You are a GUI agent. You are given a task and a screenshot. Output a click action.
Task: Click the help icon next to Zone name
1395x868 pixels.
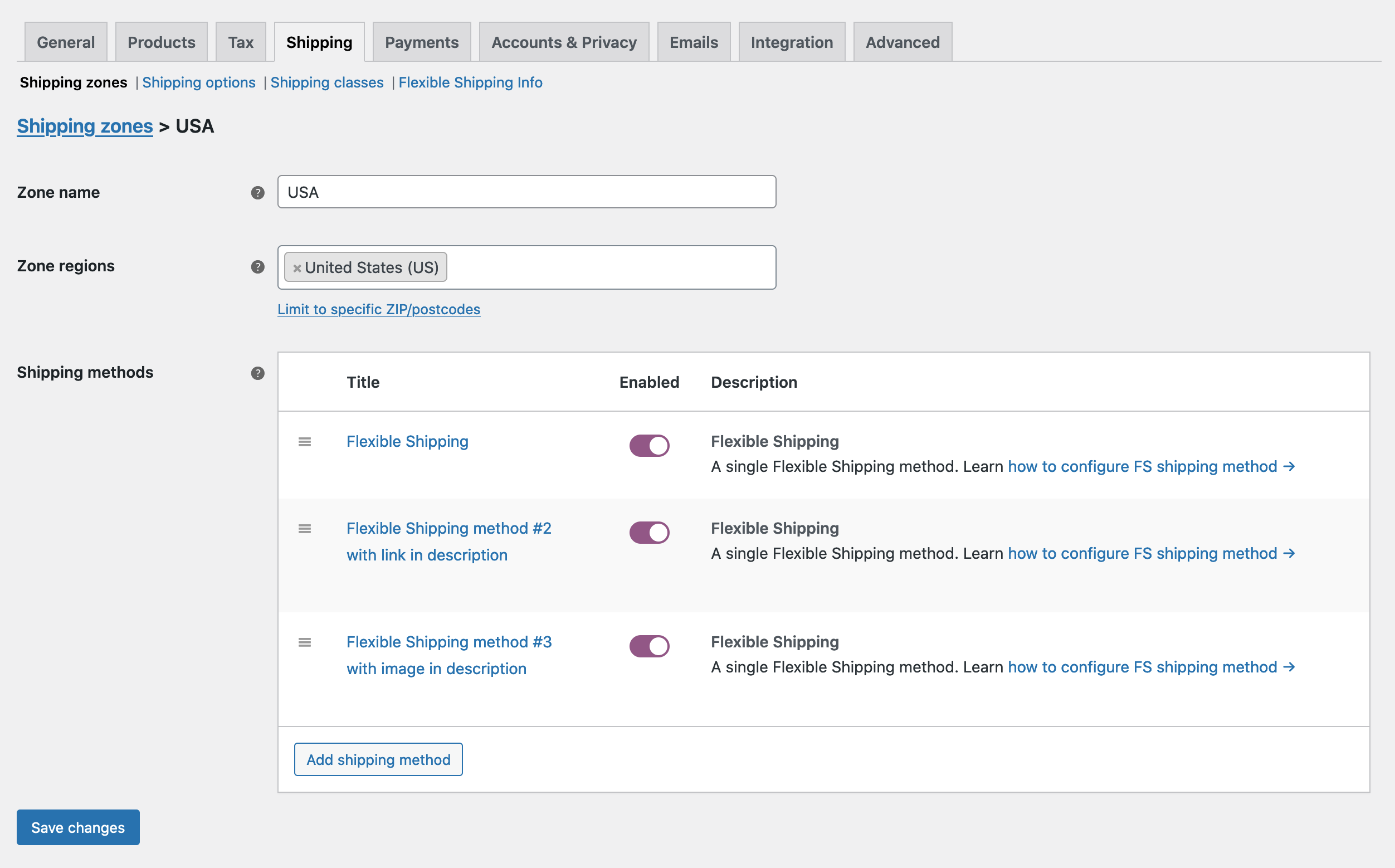[x=257, y=192]
